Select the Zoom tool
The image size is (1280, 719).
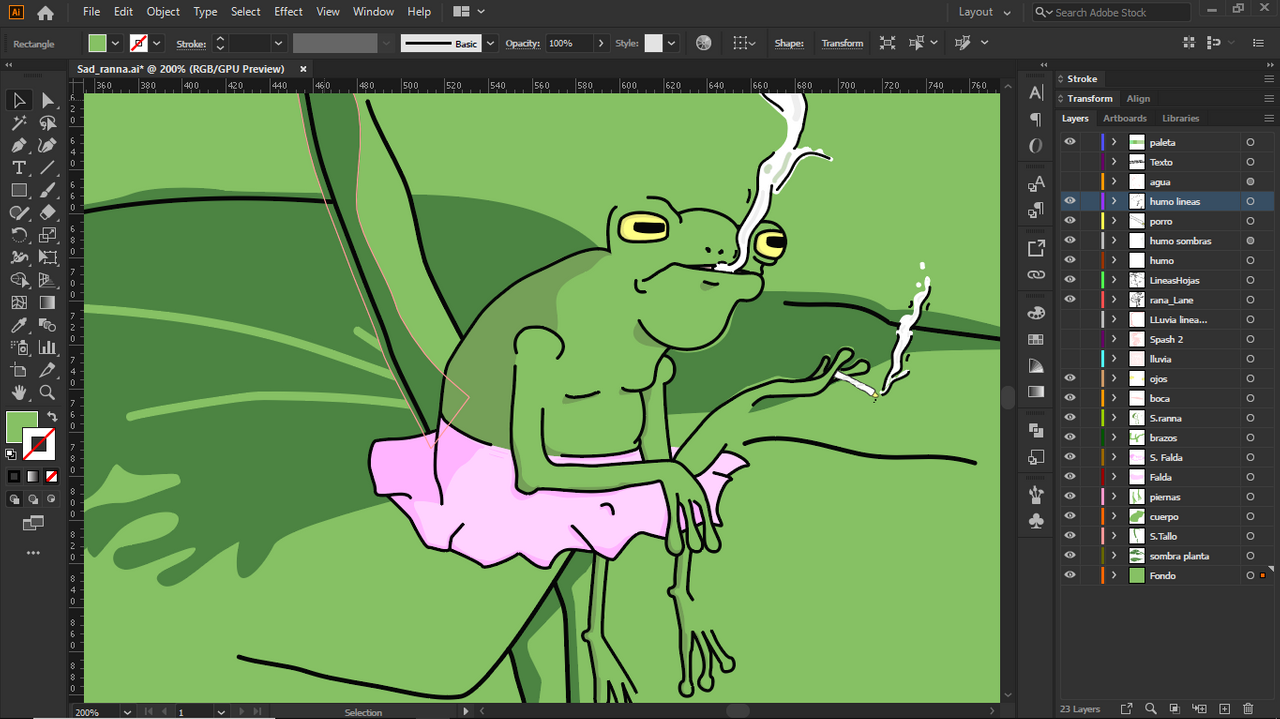tap(47, 393)
